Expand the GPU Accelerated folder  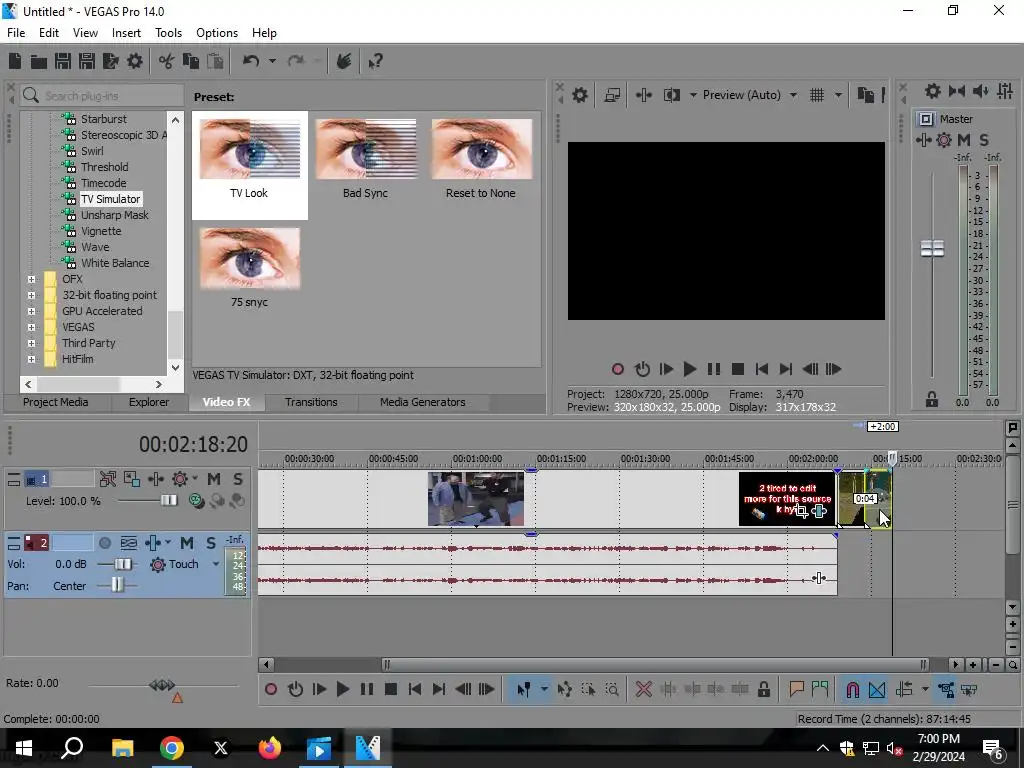pos(31,311)
